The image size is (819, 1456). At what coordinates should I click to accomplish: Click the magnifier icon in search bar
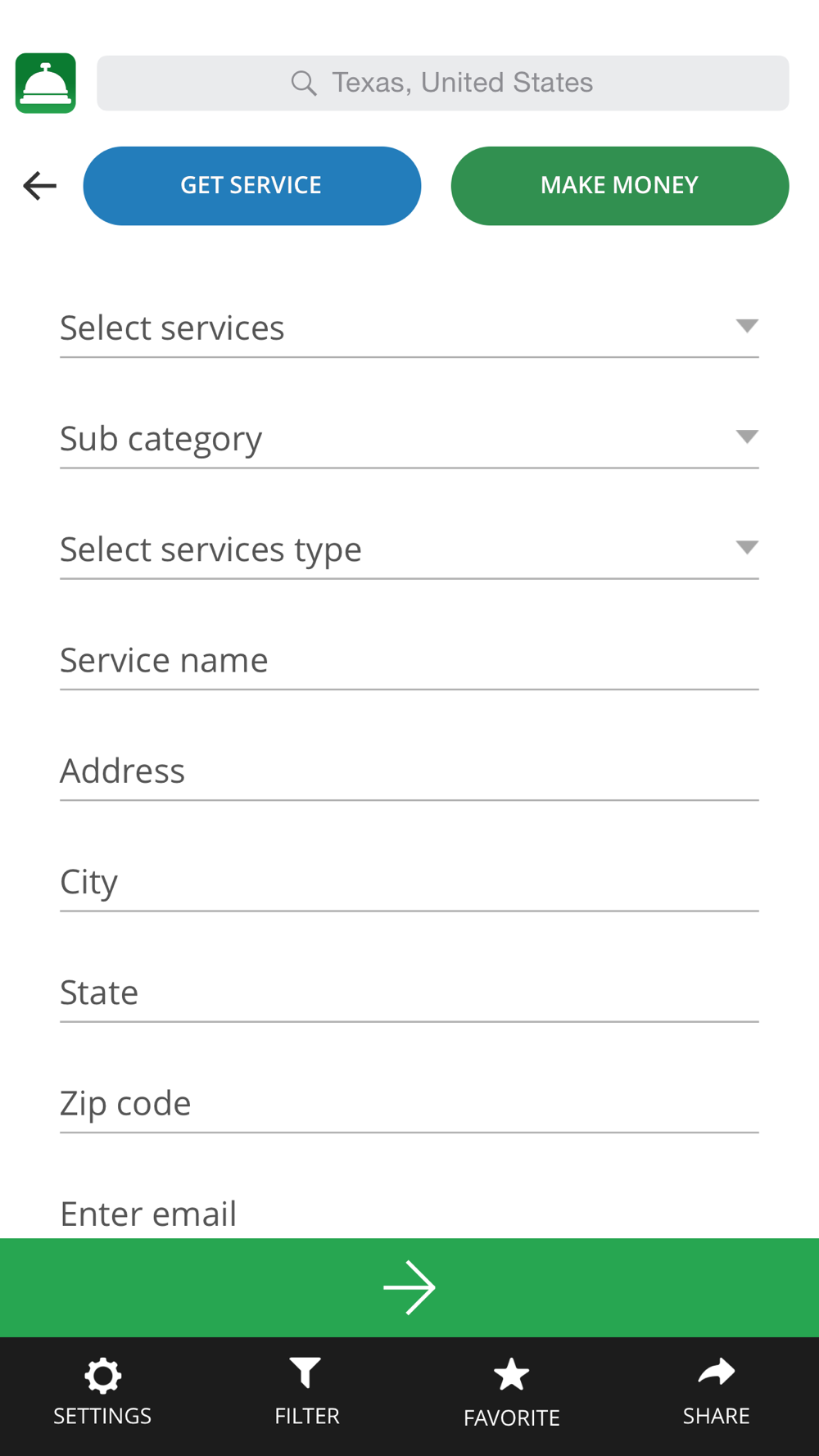(304, 83)
